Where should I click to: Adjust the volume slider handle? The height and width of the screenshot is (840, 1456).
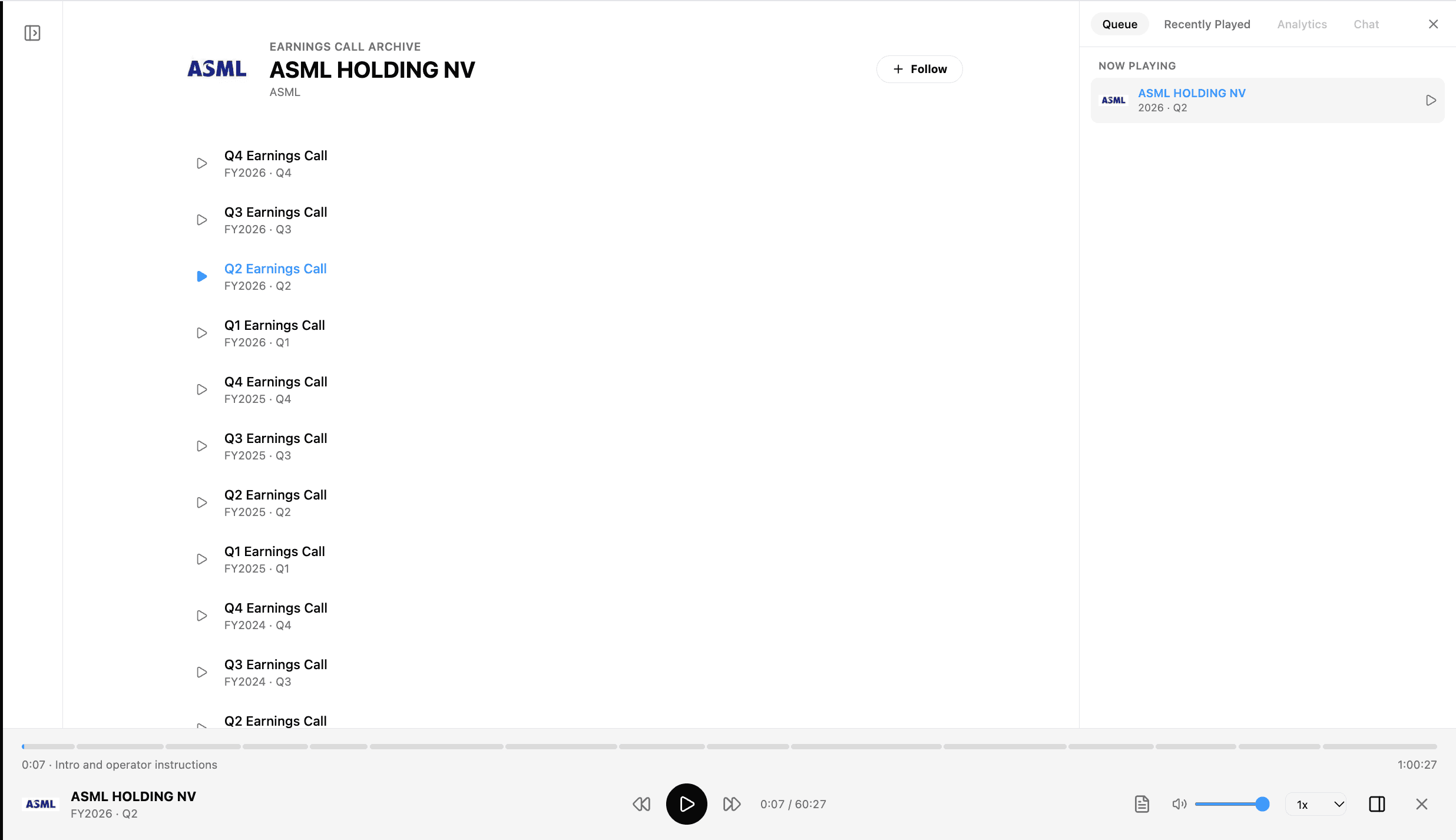coord(1262,804)
